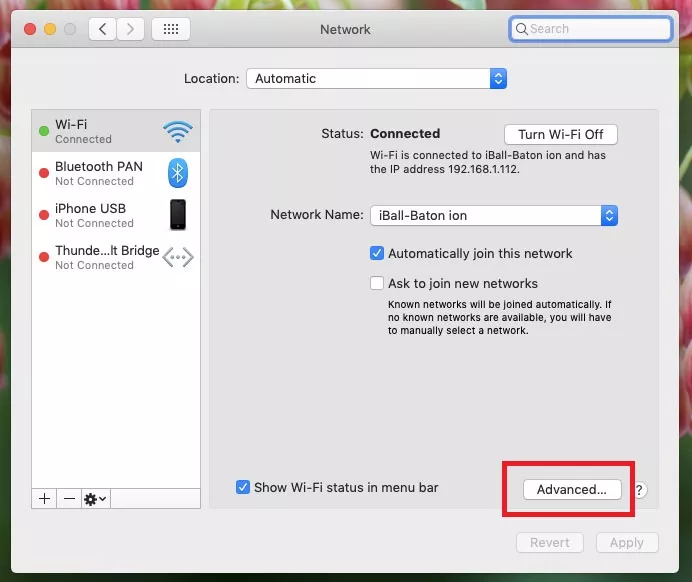Open the Location dropdown
This screenshot has height=582, width=692.
tap(376, 79)
